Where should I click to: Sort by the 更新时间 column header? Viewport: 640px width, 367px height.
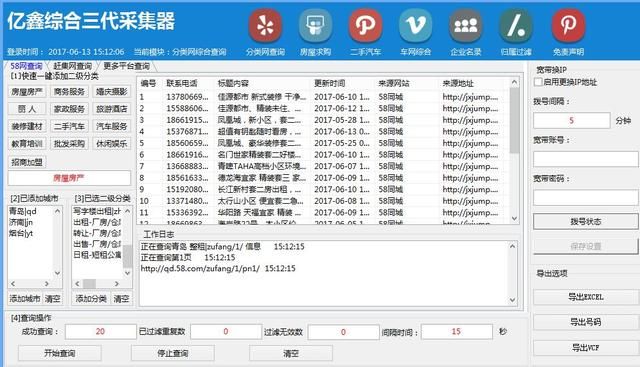pos(329,83)
